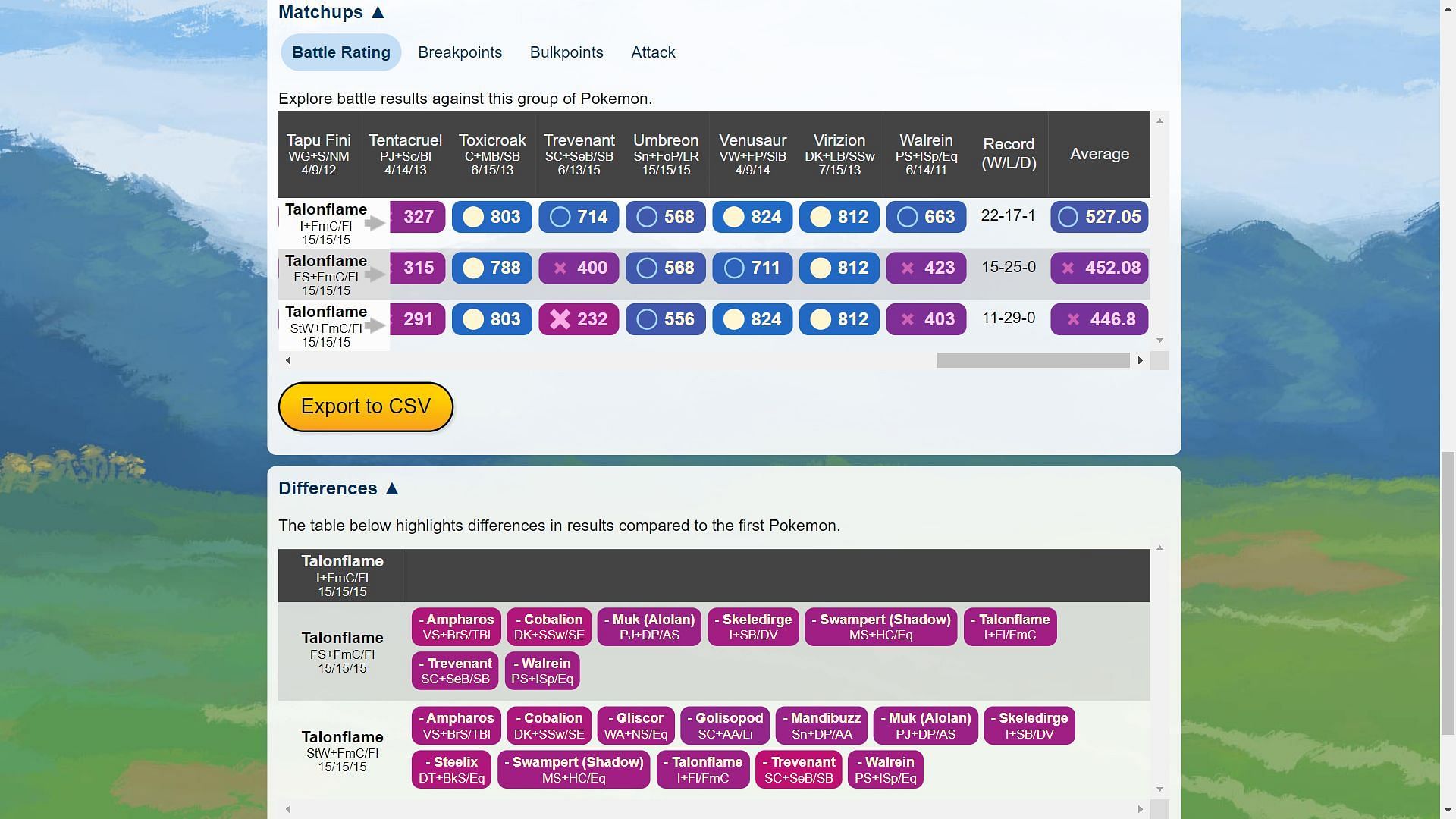Click the Virizion column header
The image size is (1456, 819).
point(839,154)
